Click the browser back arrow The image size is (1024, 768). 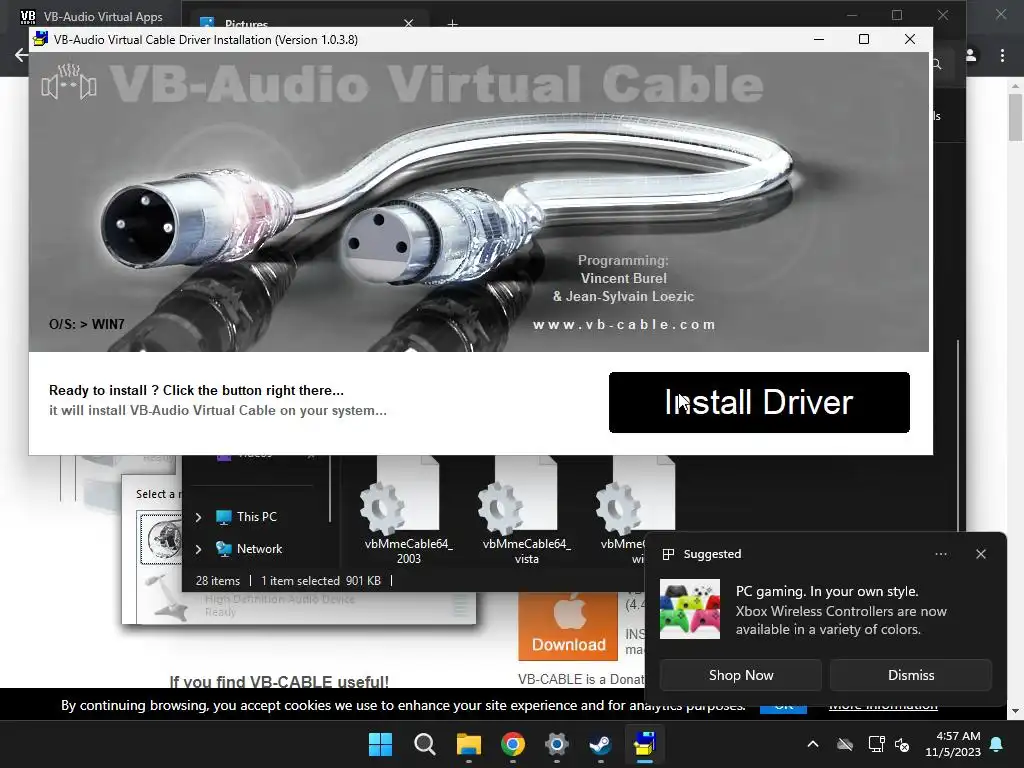pyautogui.click(x=22, y=55)
